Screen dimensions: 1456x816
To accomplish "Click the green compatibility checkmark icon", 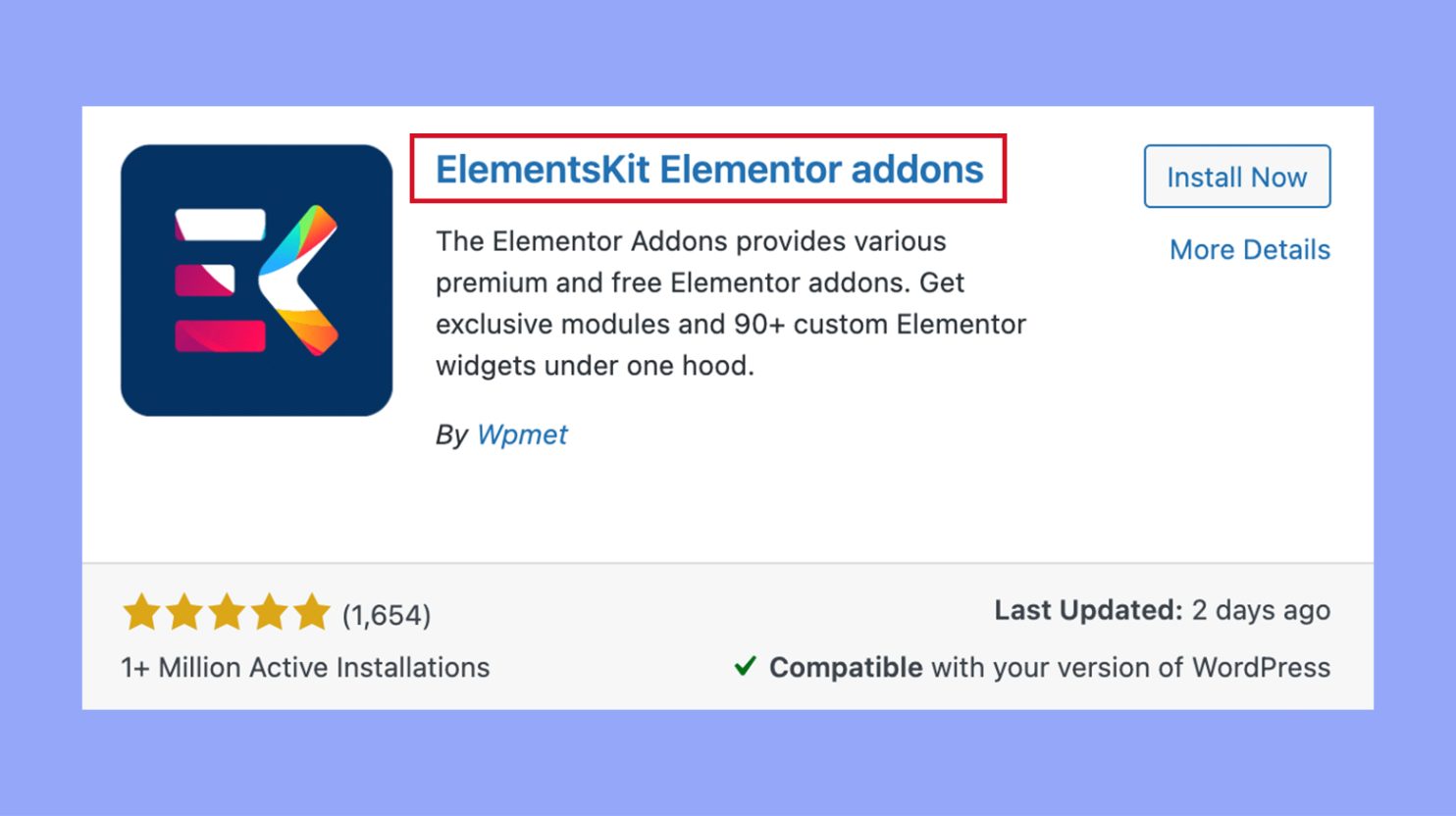I will point(746,667).
